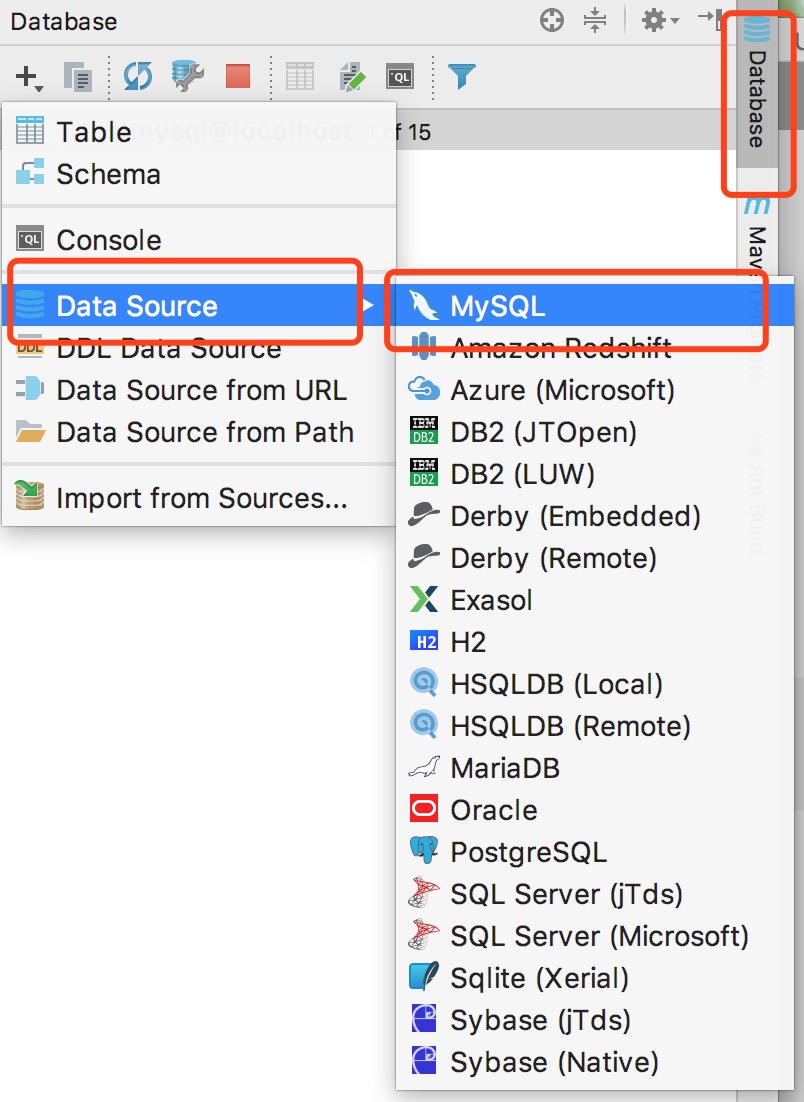The image size is (804, 1102).
Task: Choose Table from the new item menu
Action: (x=199, y=131)
